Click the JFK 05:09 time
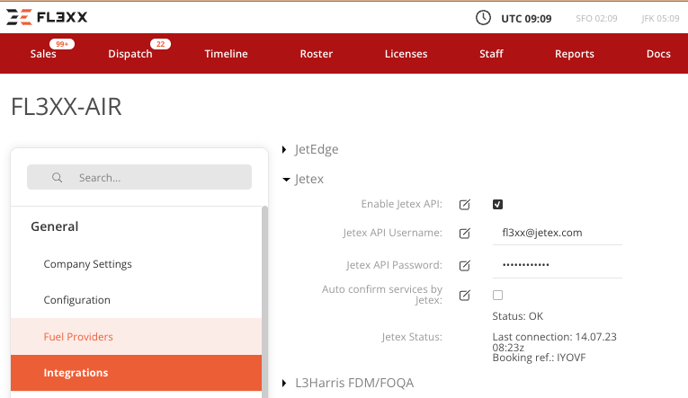The height and width of the screenshot is (398, 688). tap(660, 18)
